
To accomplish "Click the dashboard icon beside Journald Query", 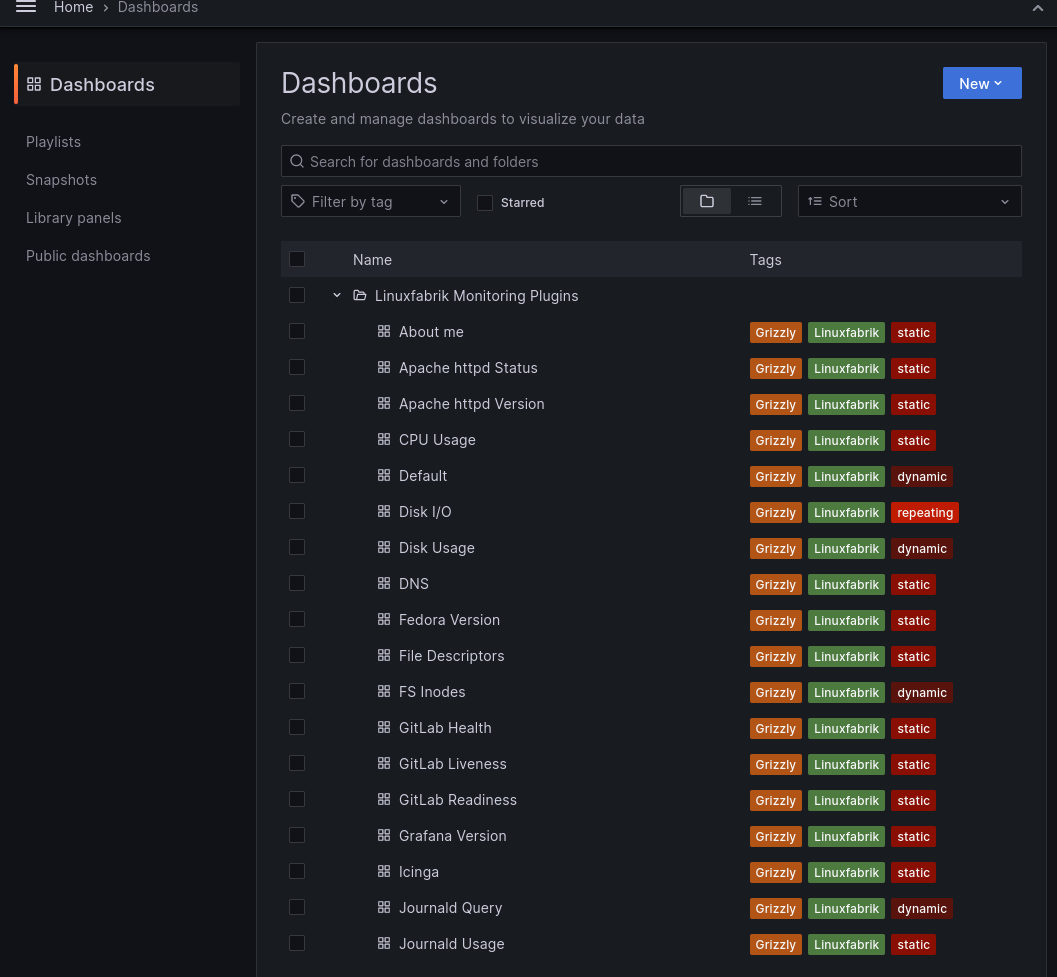I will tap(384, 907).
